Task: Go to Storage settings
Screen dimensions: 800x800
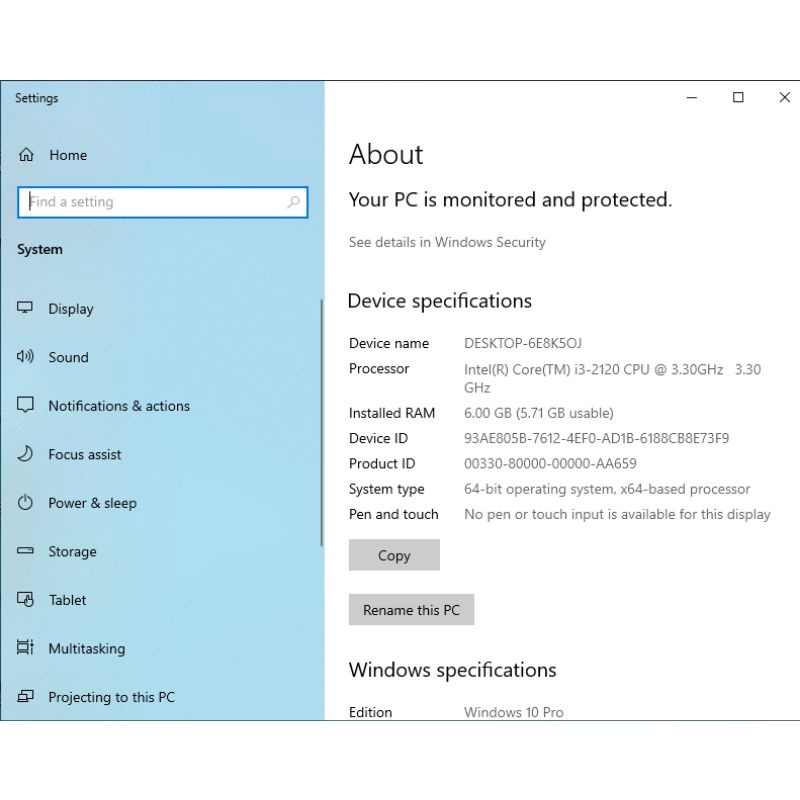Action: click(x=72, y=551)
